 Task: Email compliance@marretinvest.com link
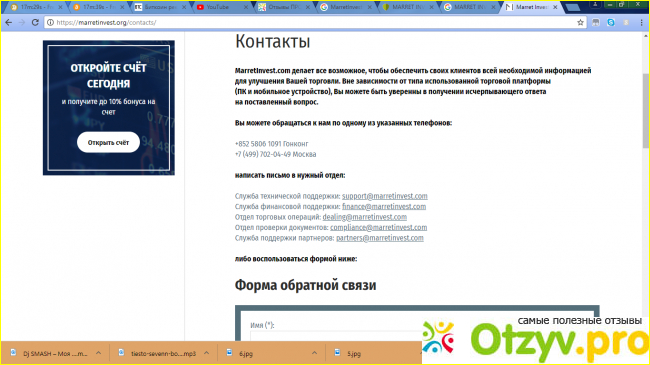point(378,227)
